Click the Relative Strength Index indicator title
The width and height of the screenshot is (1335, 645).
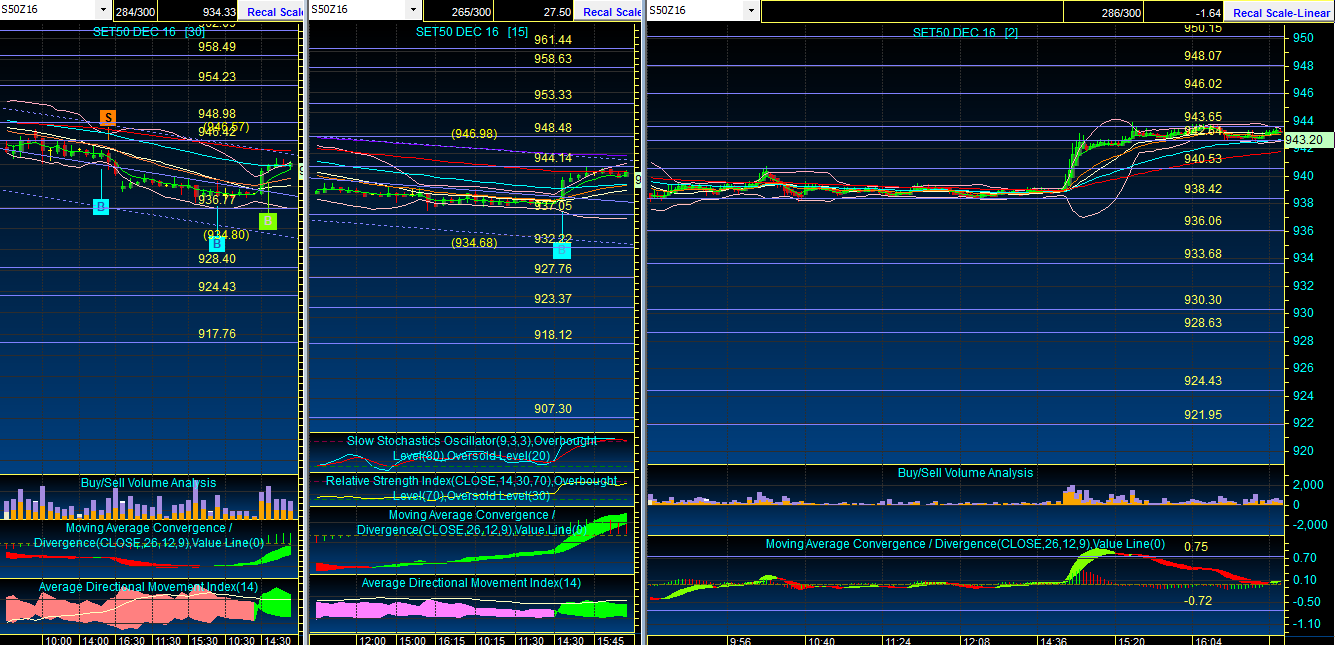pos(472,489)
